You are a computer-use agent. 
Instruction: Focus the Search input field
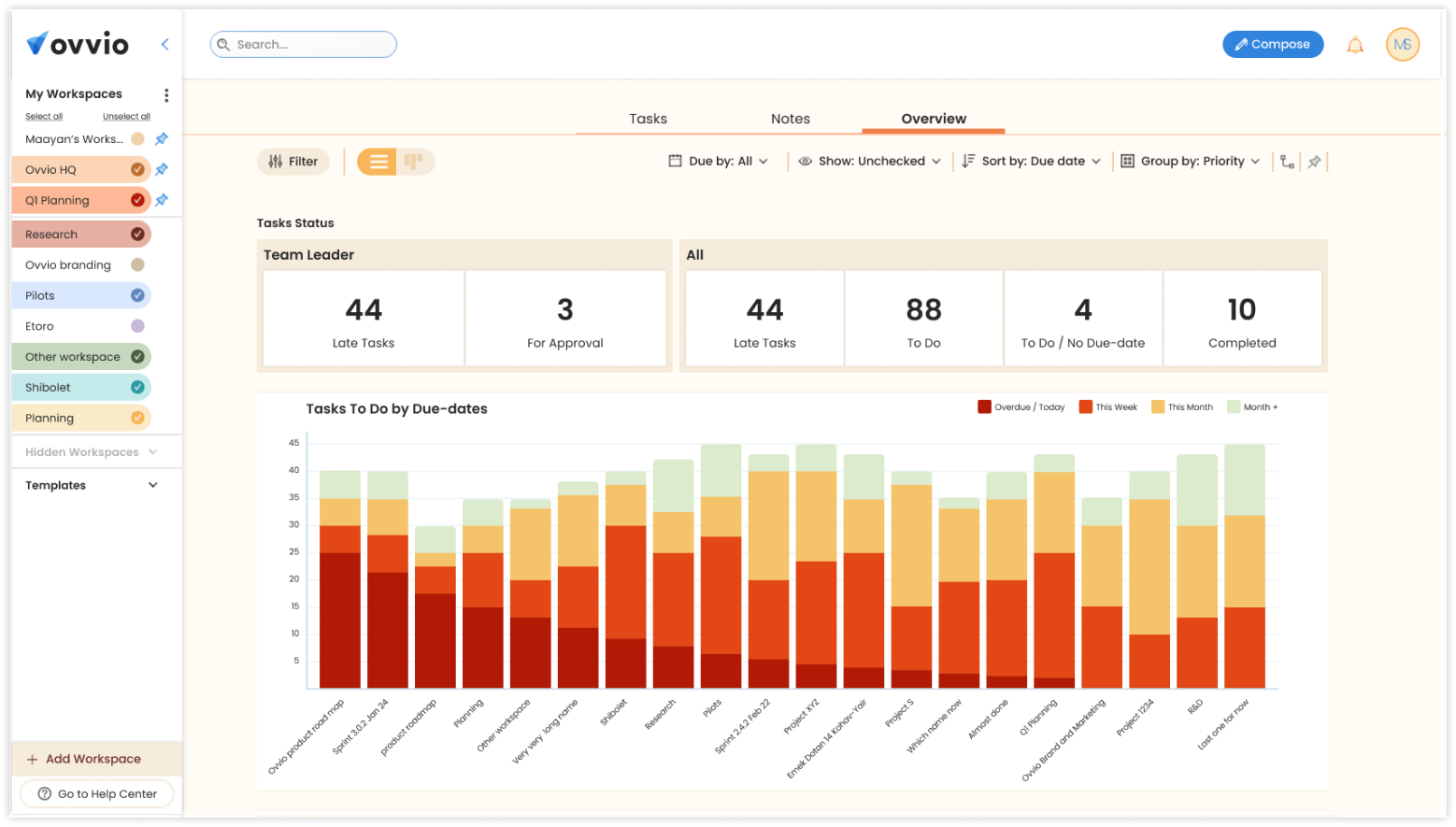tap(304, 44)
